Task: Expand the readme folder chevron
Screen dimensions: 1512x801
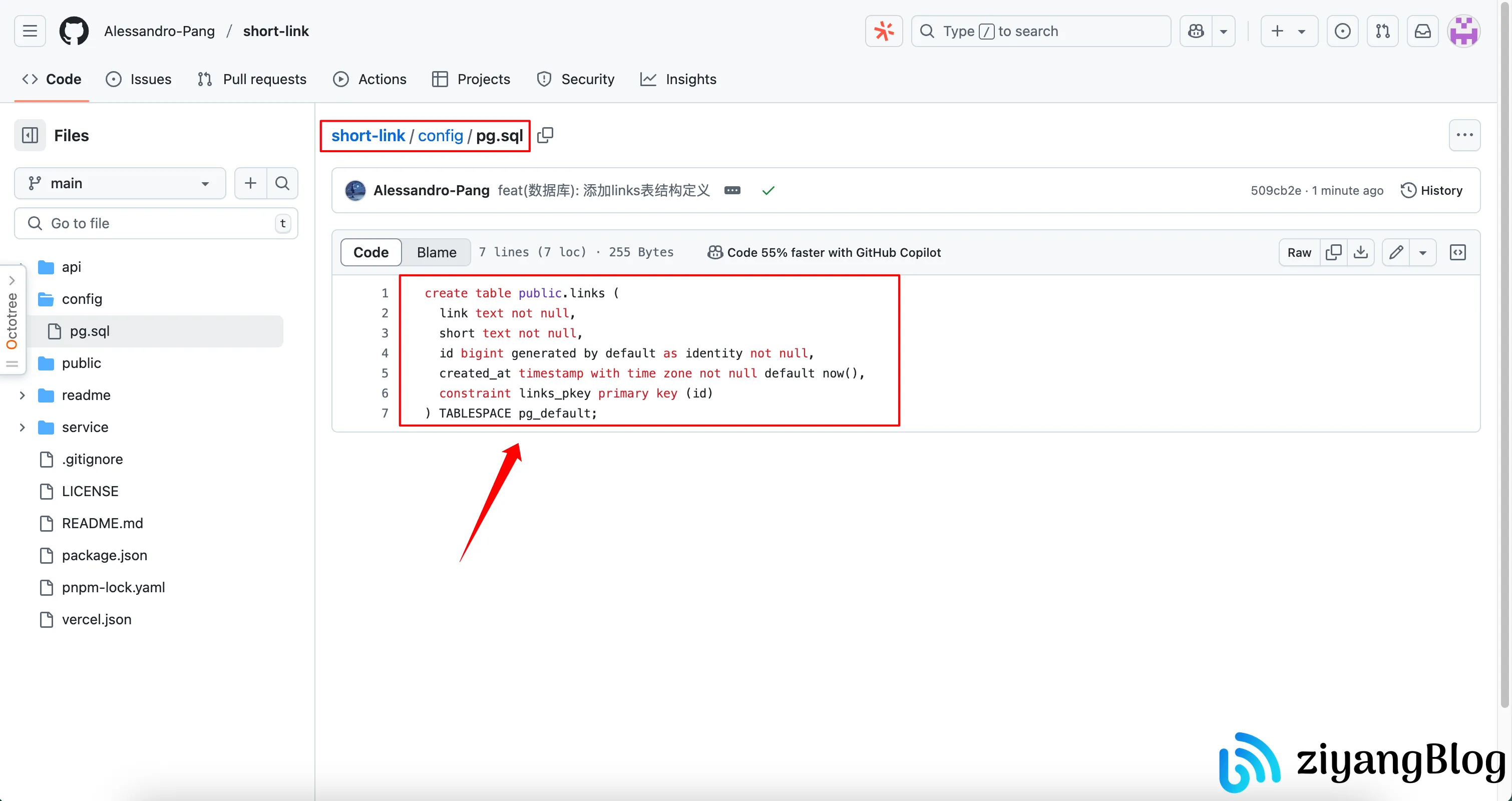Action: tap(23, 395)
